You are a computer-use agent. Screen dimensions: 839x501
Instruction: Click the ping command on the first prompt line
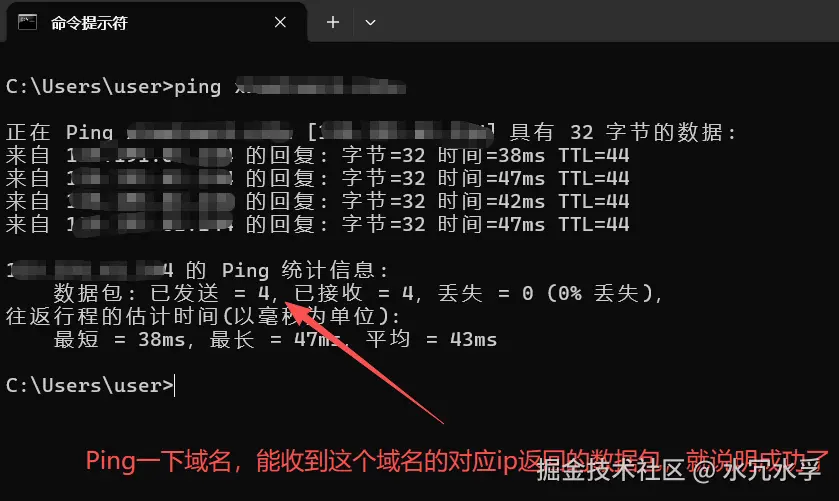(197, 87)
